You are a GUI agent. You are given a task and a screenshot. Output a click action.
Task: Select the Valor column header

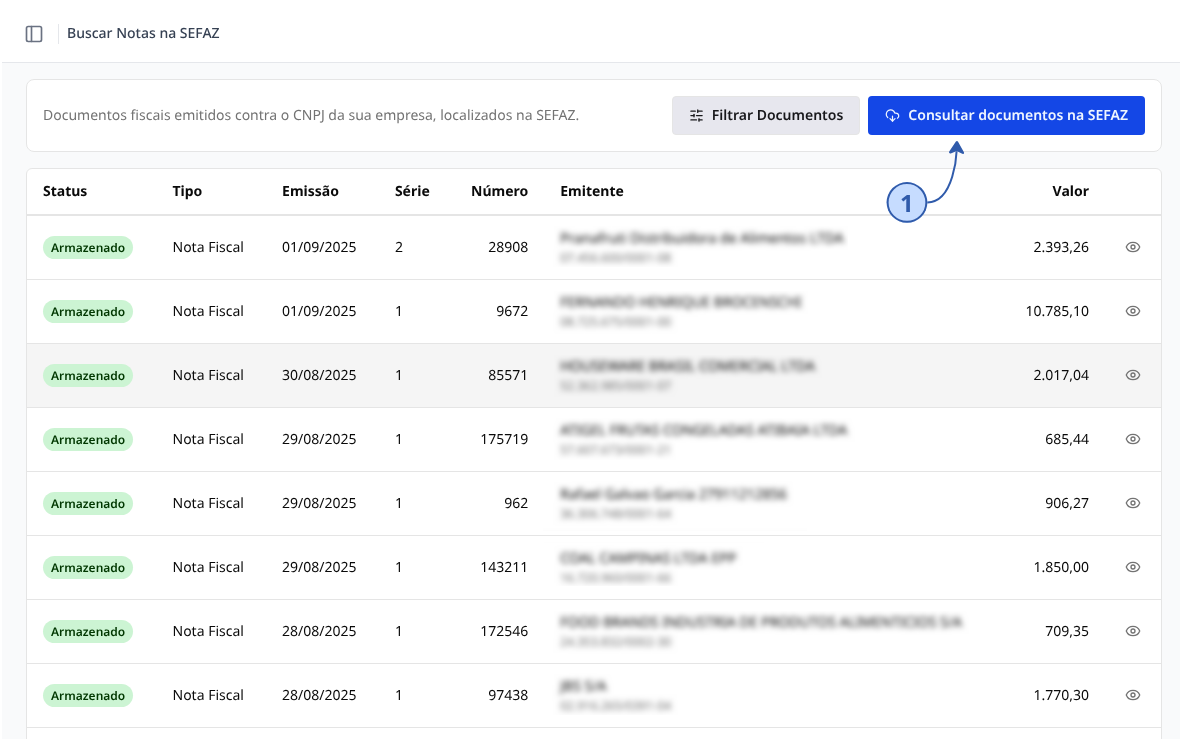[1070, 191]
